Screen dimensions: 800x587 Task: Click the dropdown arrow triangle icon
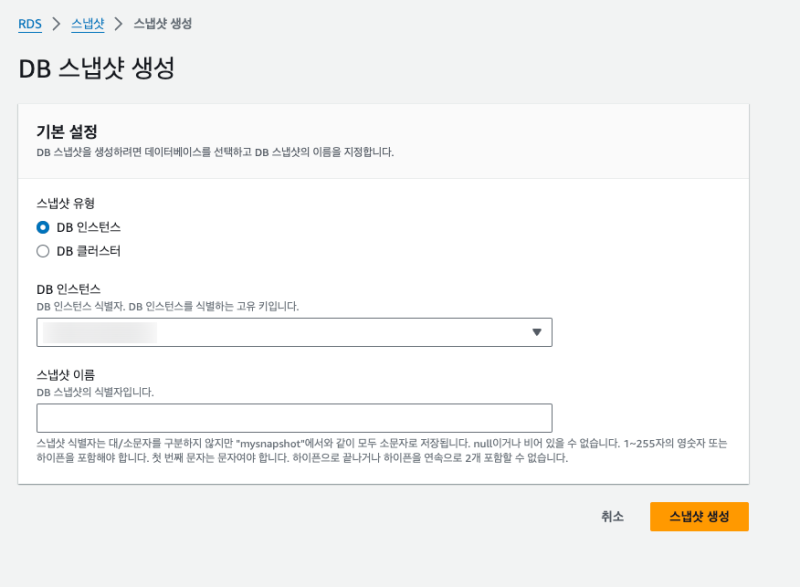pos(536,332)
